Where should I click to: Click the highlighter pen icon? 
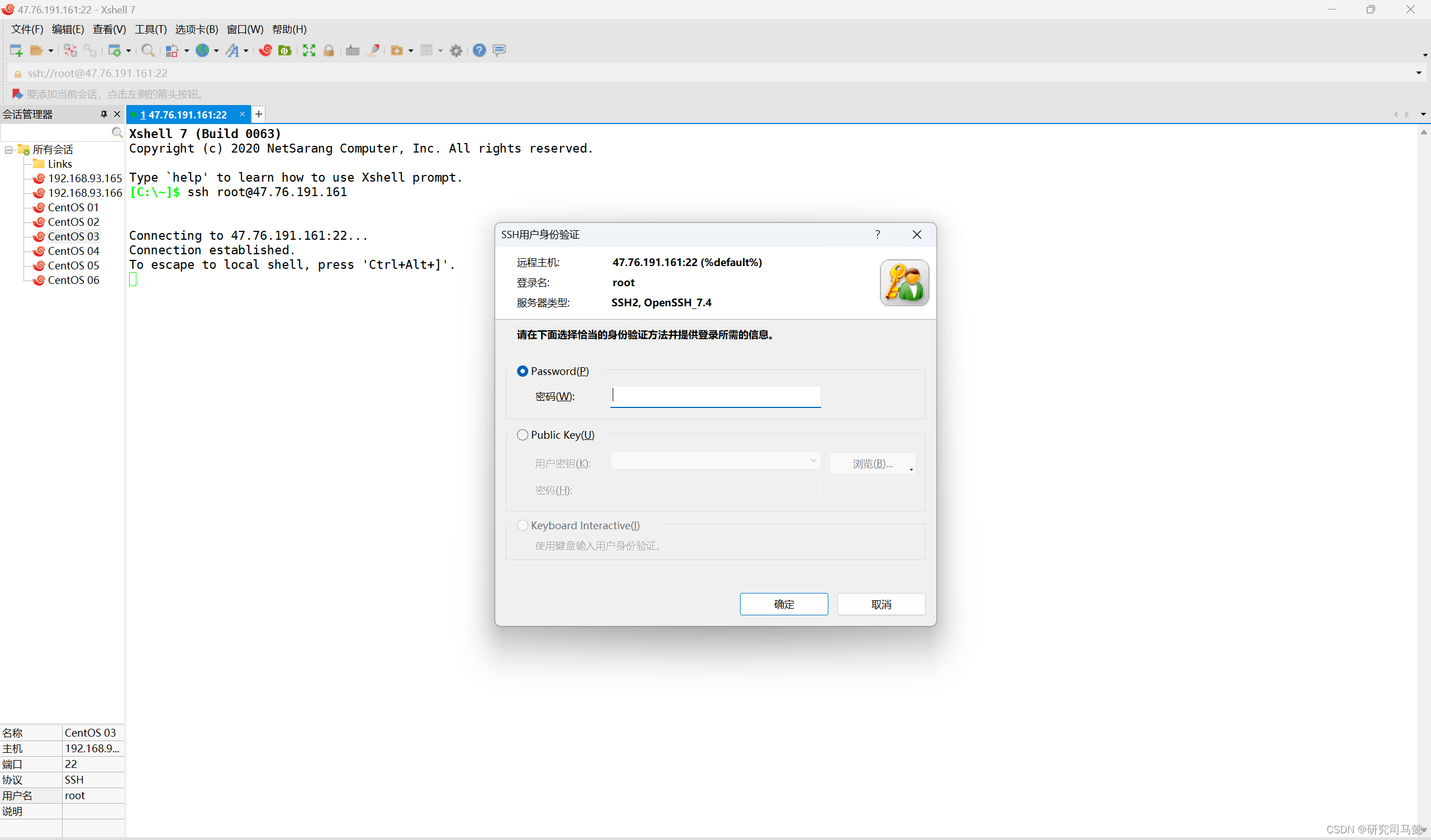(x=373, y=50)
